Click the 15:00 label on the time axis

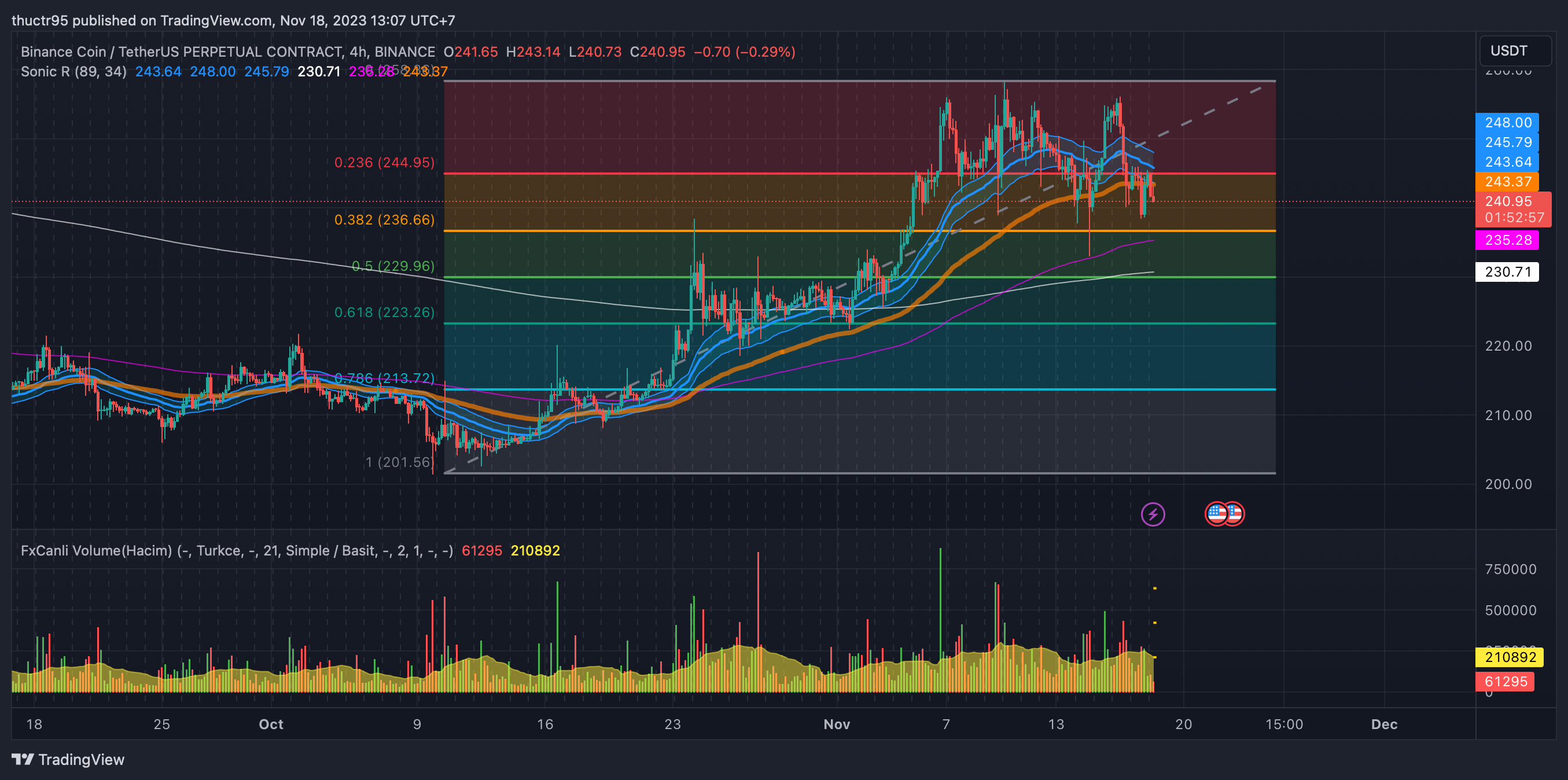click(x=1284, y=724)
